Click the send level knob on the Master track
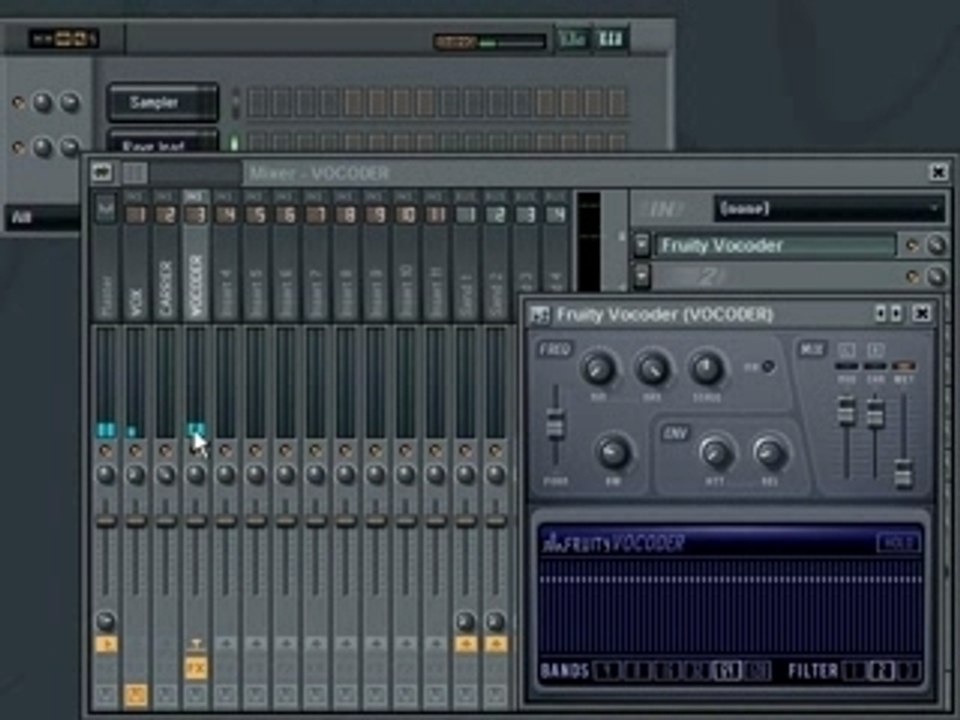The image size is (960, 720). 106,621
